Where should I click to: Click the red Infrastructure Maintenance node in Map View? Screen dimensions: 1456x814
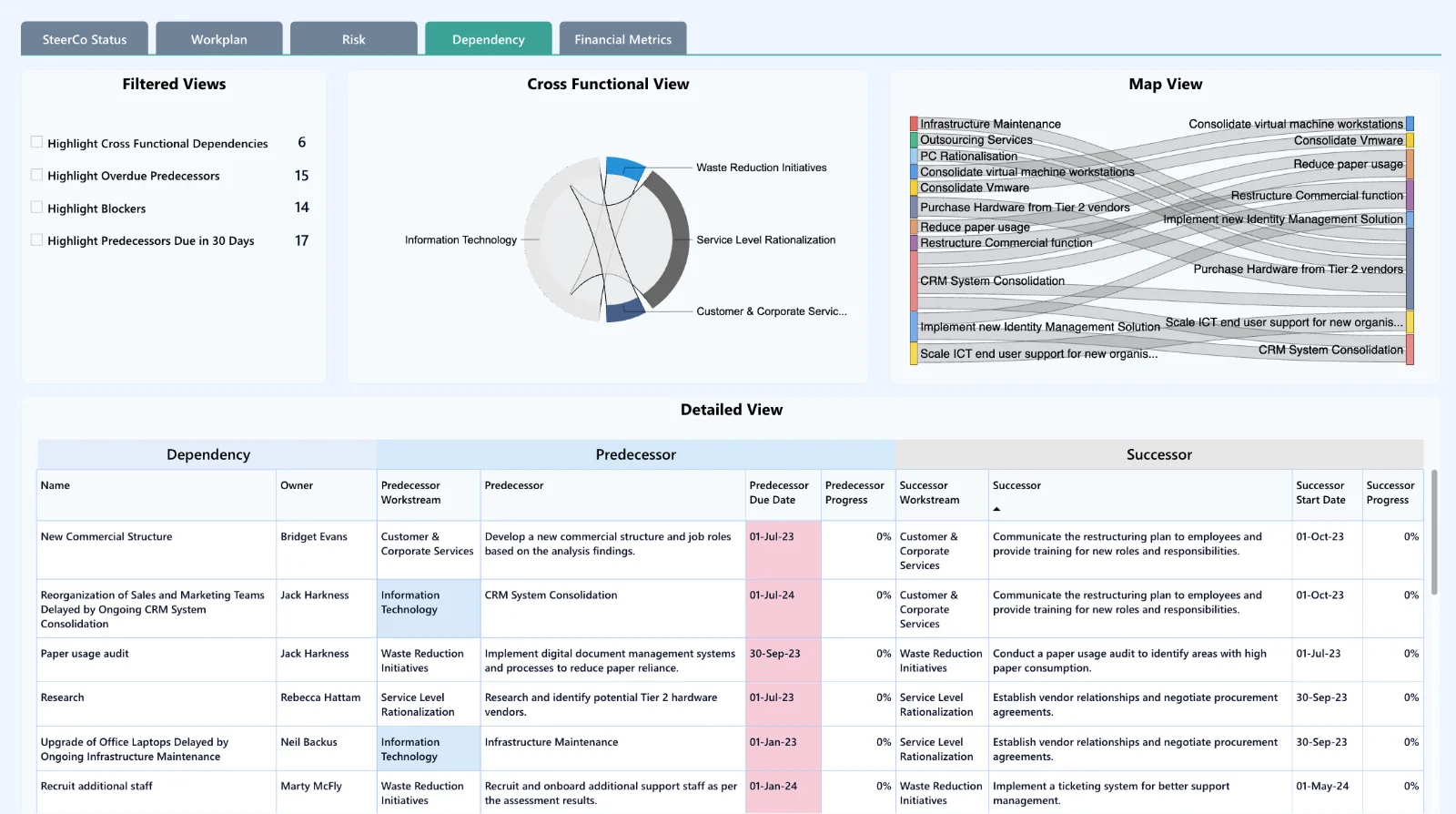point(914,124)
